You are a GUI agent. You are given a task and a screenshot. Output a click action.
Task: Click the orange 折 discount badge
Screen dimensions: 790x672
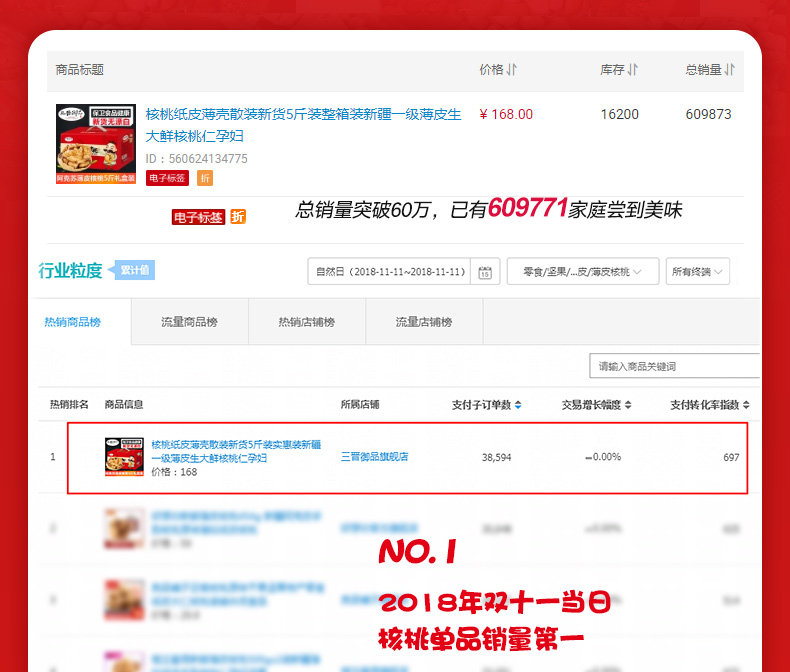point(205,178)
